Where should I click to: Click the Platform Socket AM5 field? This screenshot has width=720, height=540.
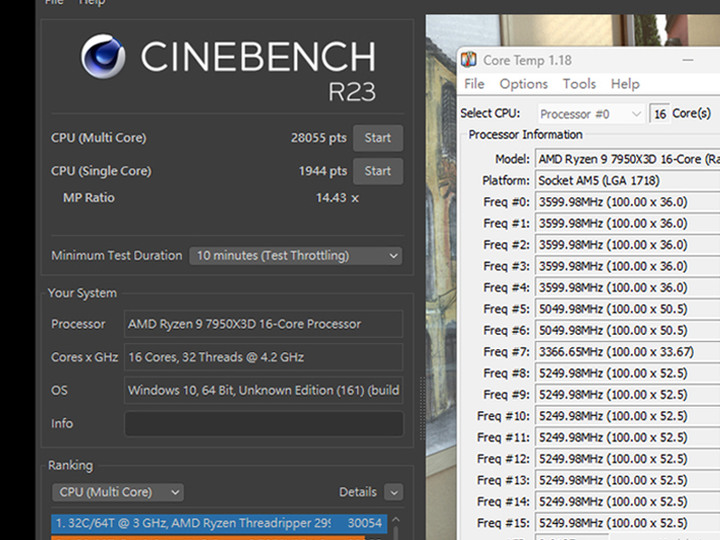pos(627,180)
